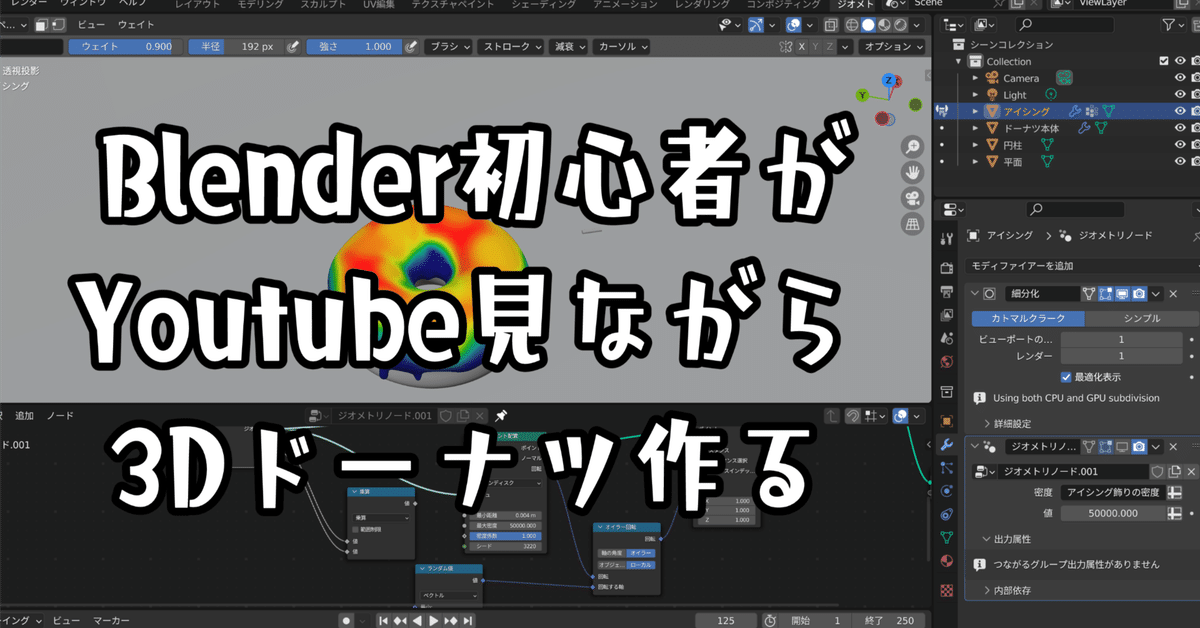Enable the 最適化表示 checkbox
Image resolution: width=1200 pixels, height=628 pixels.
(1066, 377)
